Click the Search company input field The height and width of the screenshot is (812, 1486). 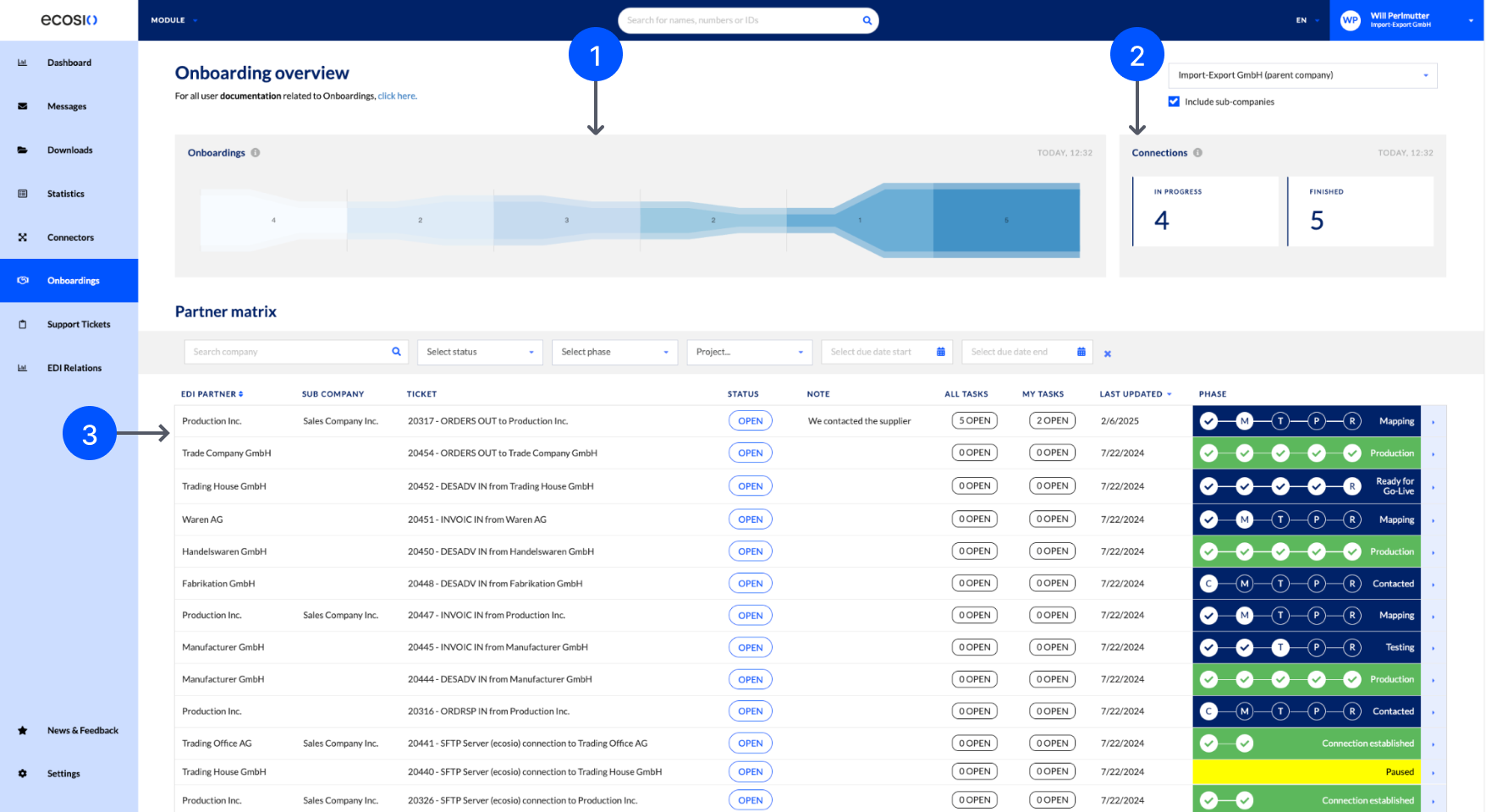296,352
